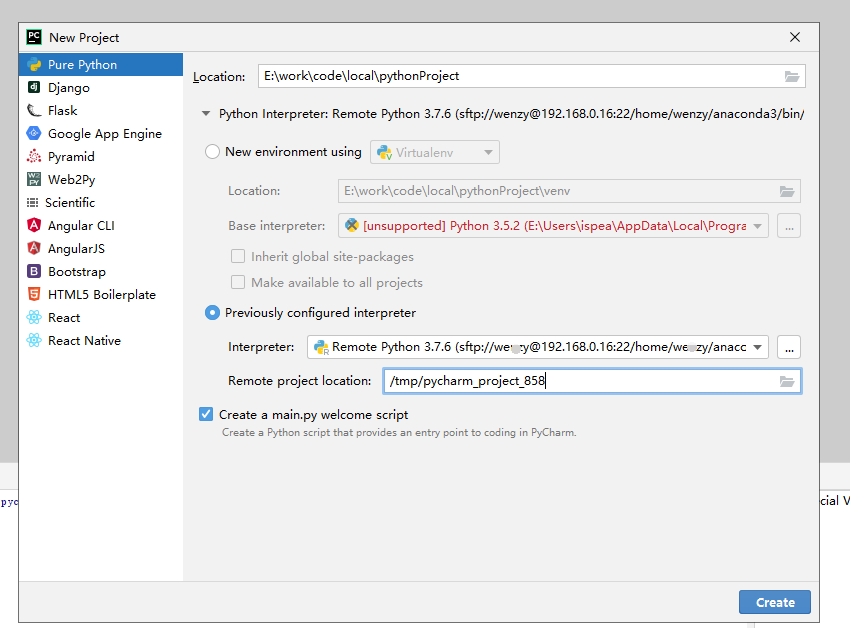Open the Virtualenv environment type dropdown
The width and height of the screenshot is (850, 628).
(434, 152)
